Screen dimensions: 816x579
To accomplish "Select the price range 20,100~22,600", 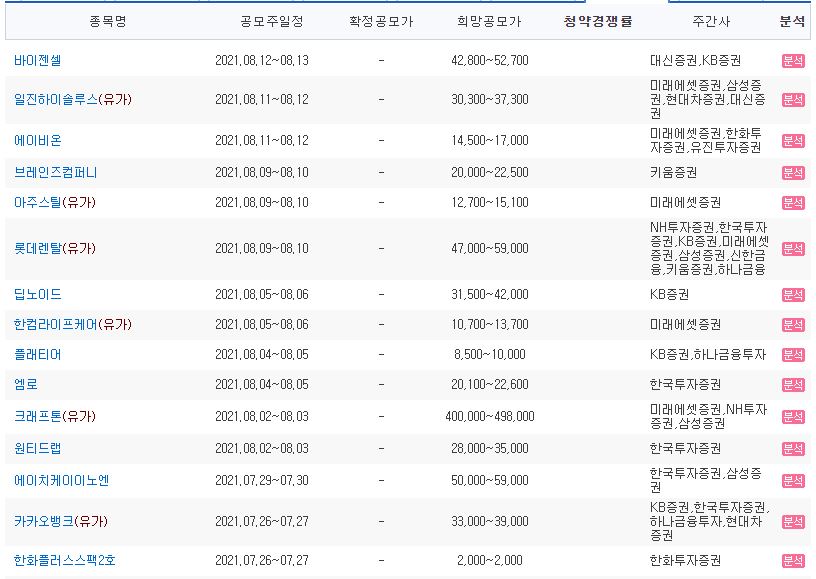I will (x=490, y=384).
